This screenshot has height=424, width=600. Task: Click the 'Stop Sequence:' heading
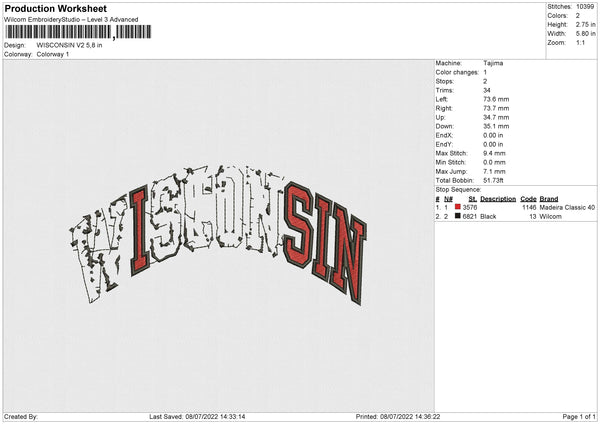(458, 189)
